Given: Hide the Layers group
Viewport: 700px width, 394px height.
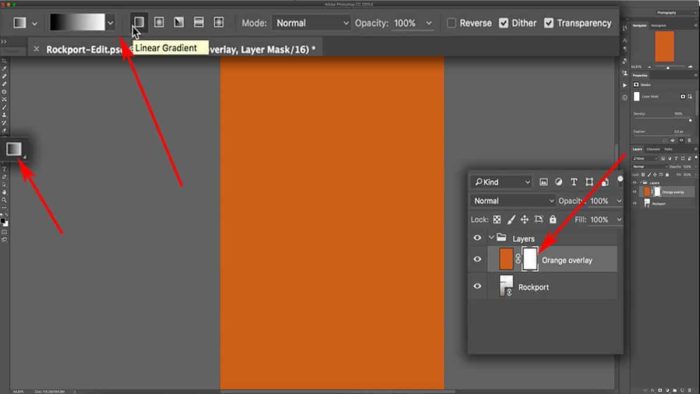Looking at the screenshot, I should 477,238.
